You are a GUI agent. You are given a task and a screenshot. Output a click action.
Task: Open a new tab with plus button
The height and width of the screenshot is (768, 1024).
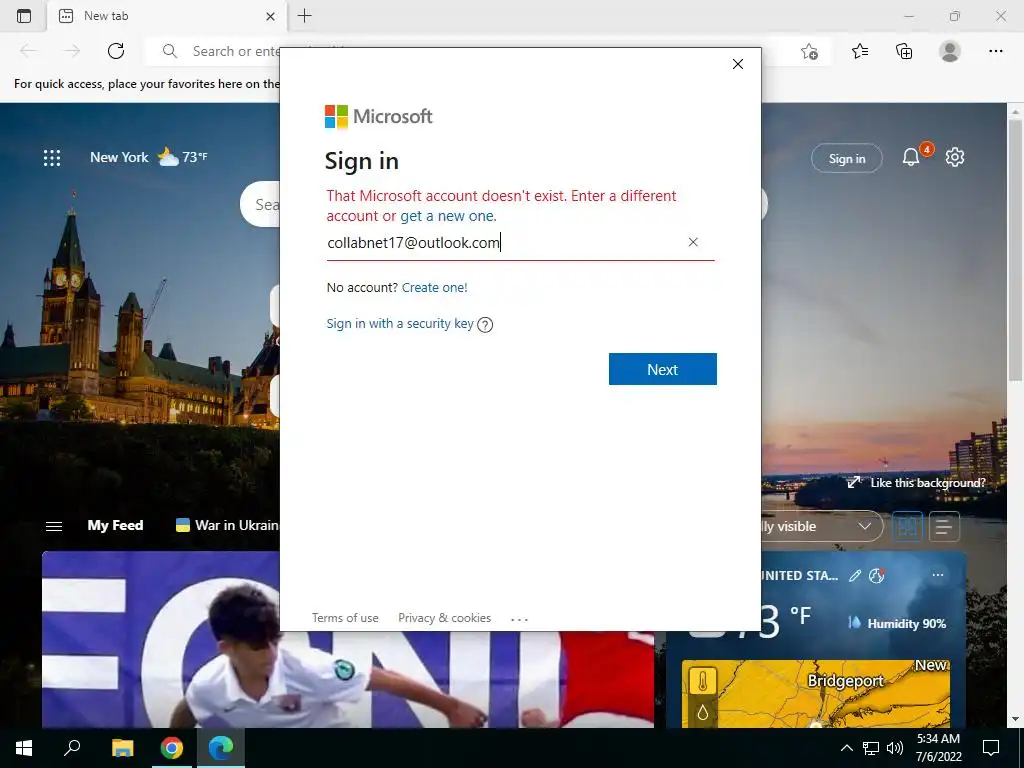[304, 16]
